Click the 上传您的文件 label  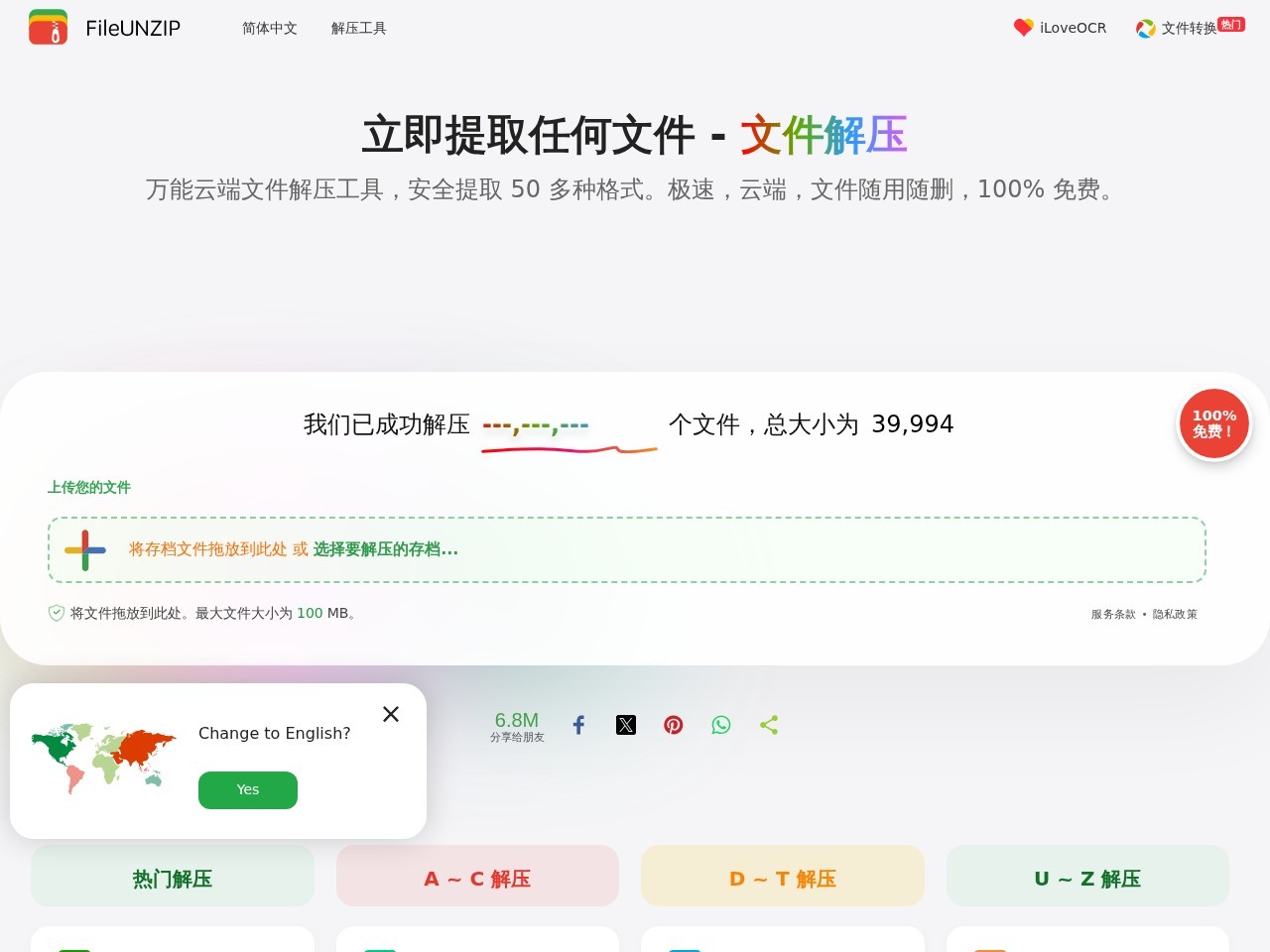pos(89,487)
